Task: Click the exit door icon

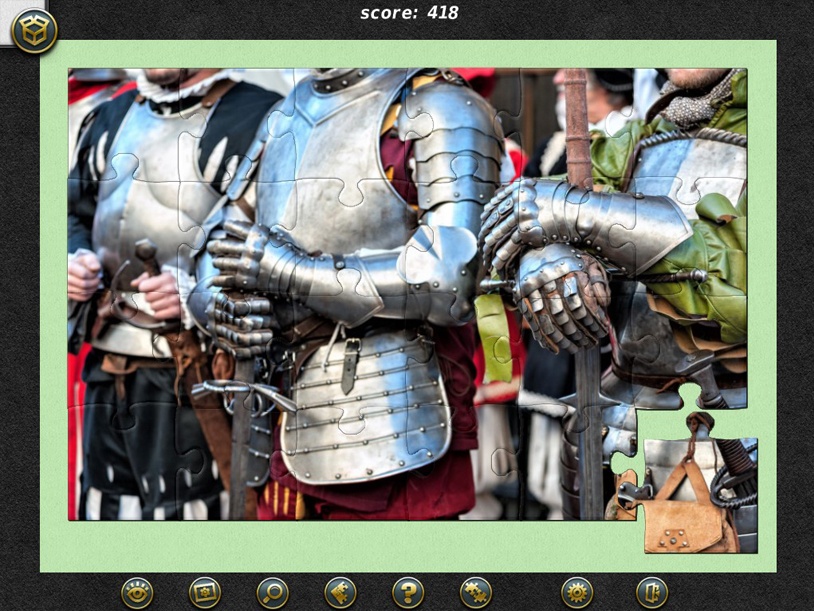Action: pos(652,592)
